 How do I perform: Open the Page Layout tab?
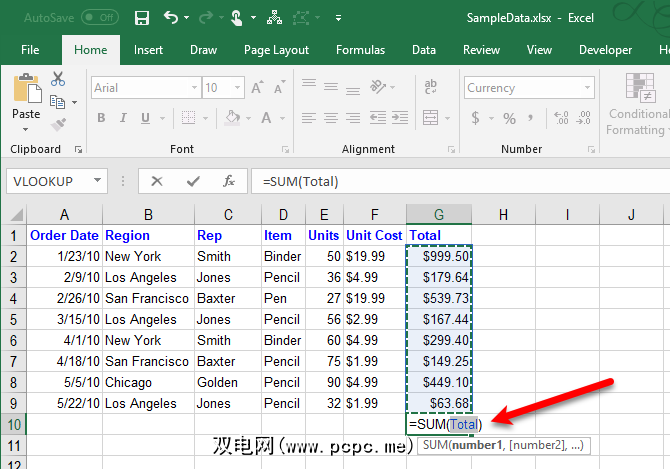click(276, 50)
